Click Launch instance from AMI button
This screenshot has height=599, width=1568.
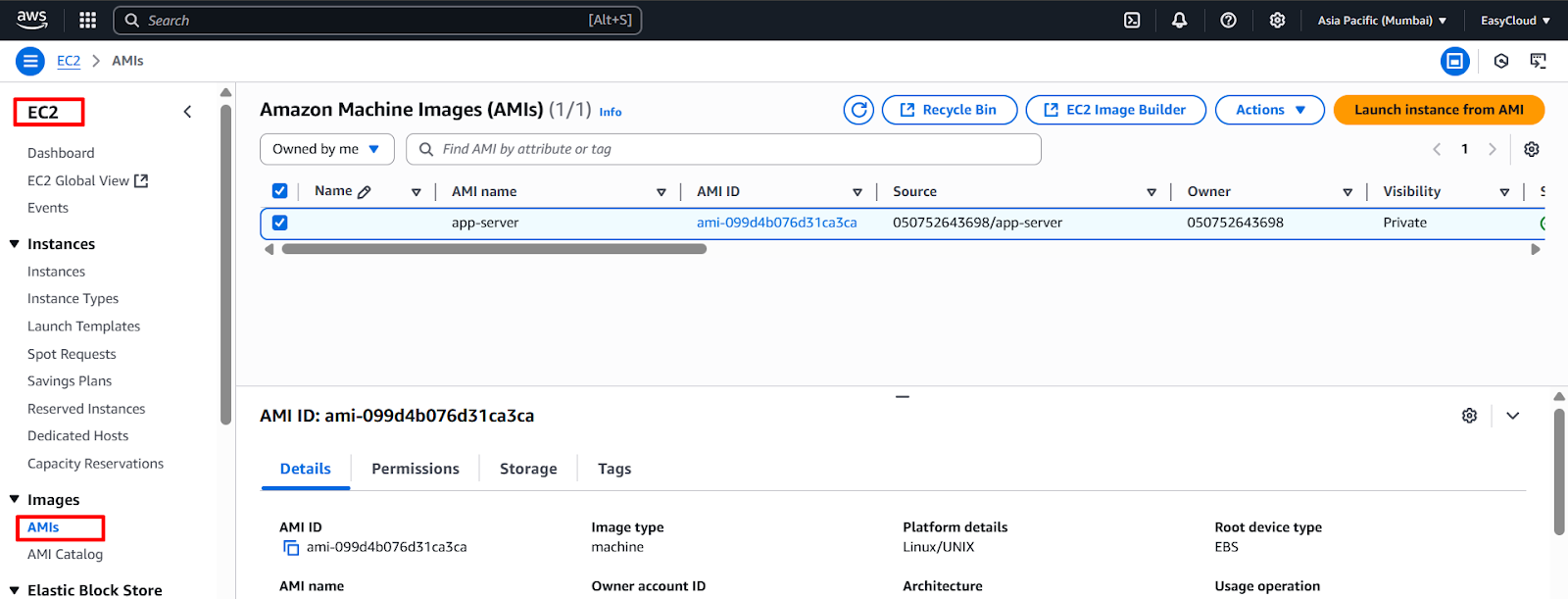coord(1439,110)
